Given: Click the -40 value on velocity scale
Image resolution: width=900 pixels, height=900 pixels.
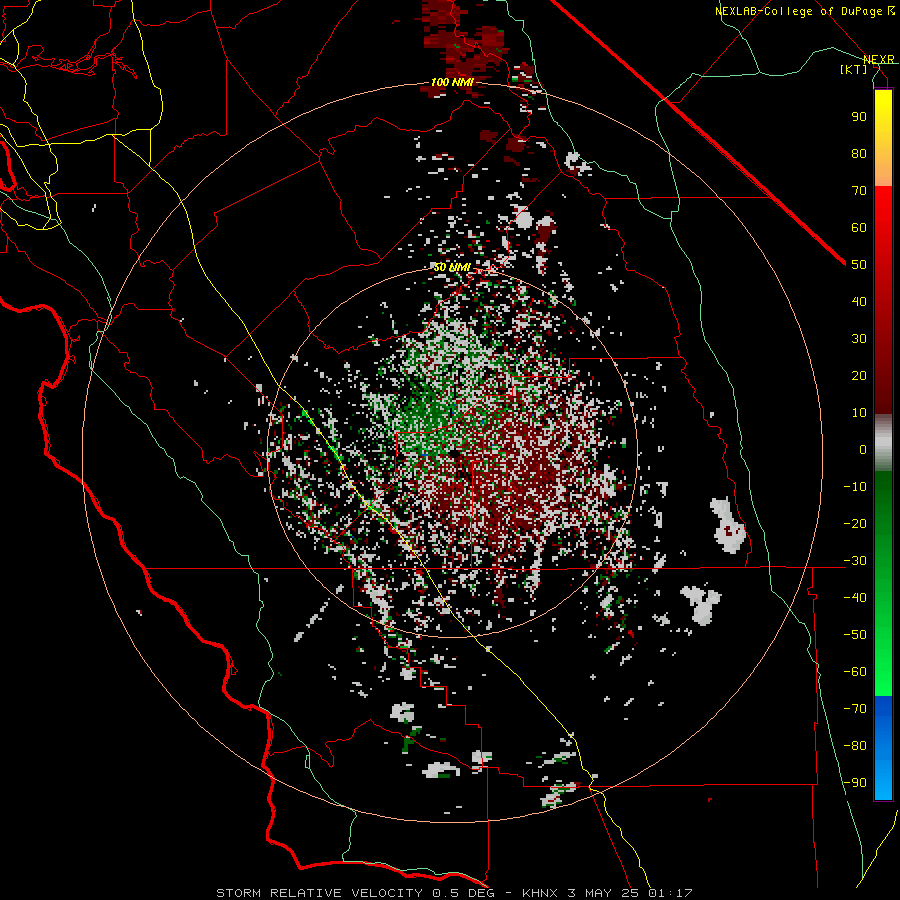Looking at the screenshot, I should [855, 598].
